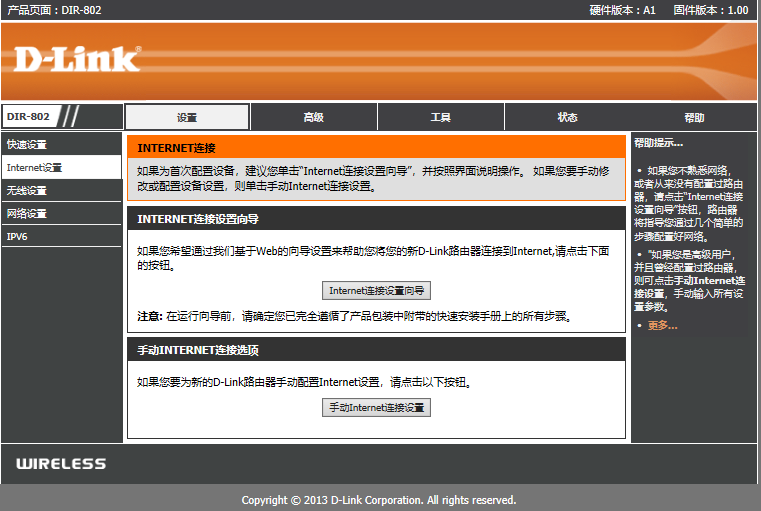This screenshot has width=761, height=511.
Task: Click the DIR-802 model label
Action: click(28, 116)
